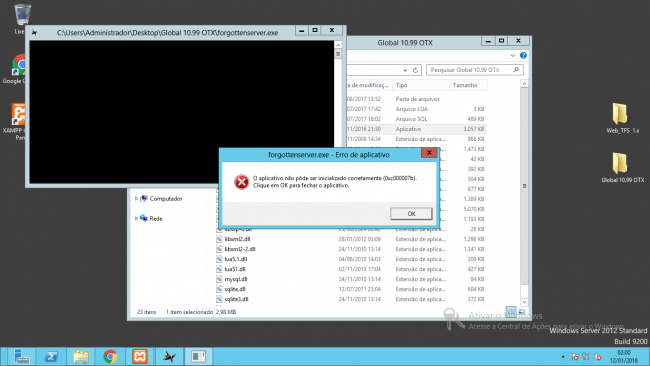
Task: Launch PowerShell from the taskbar
Action: (x=51, y=356)
